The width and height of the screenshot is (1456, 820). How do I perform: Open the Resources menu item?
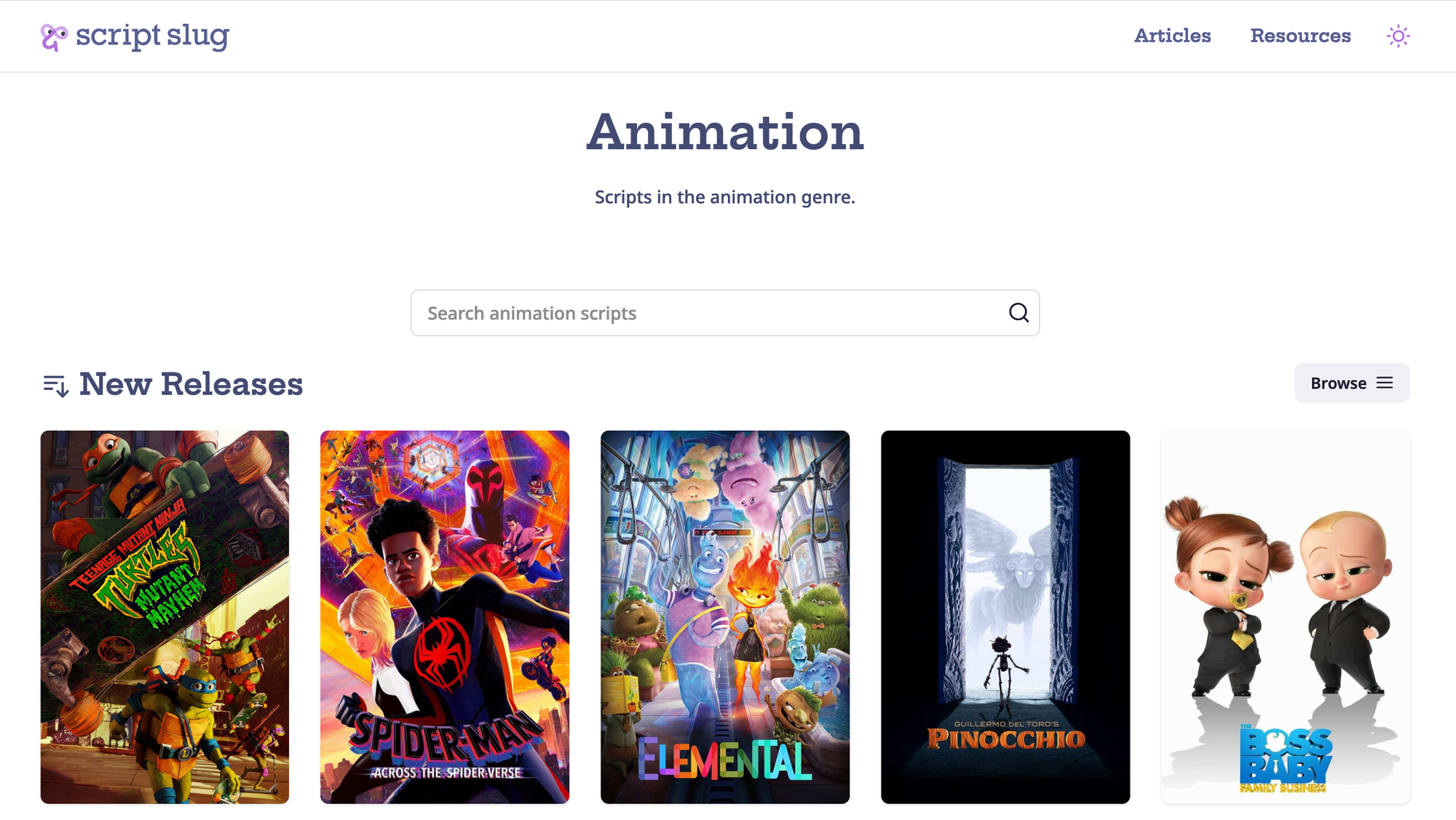[1300, 36]
